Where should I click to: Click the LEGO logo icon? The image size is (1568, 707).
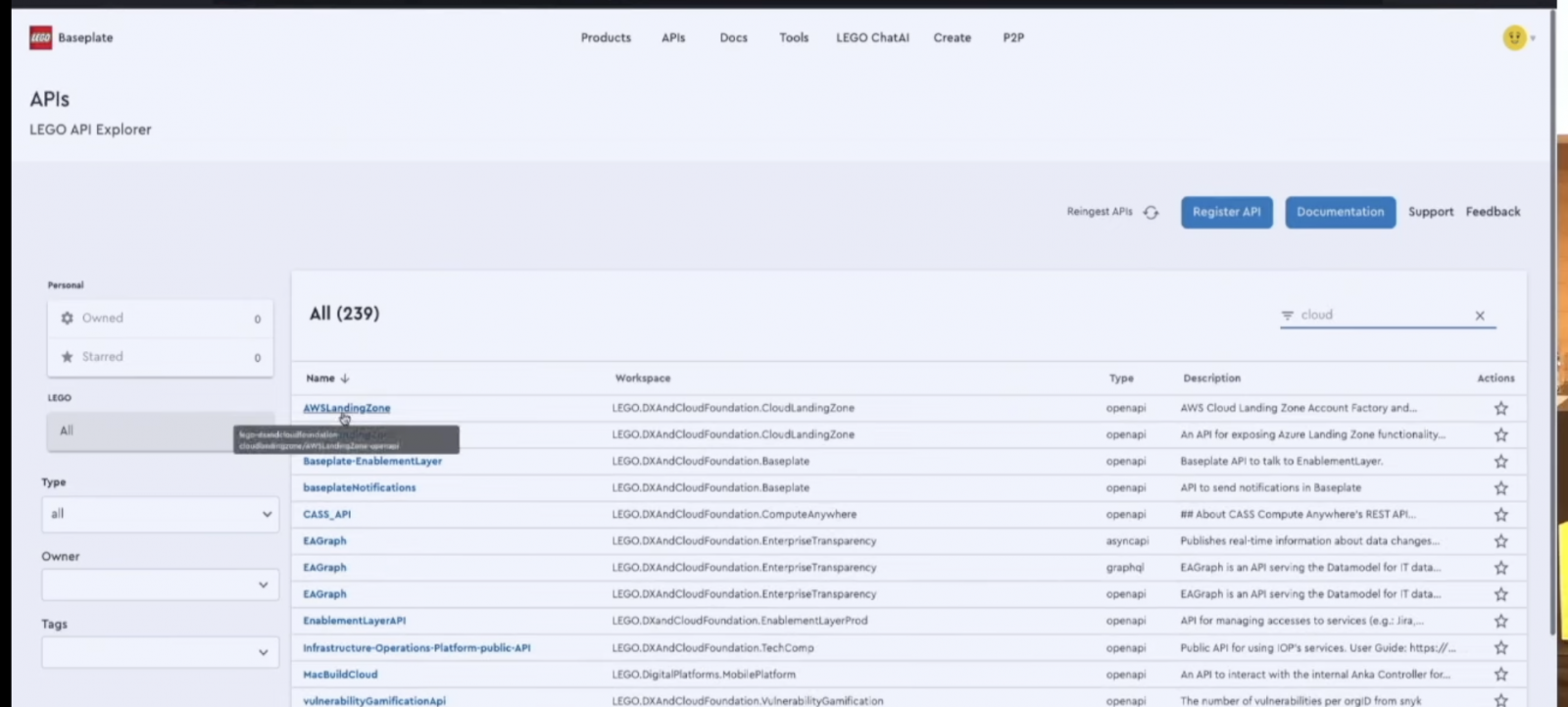click(x=40, y=38)
